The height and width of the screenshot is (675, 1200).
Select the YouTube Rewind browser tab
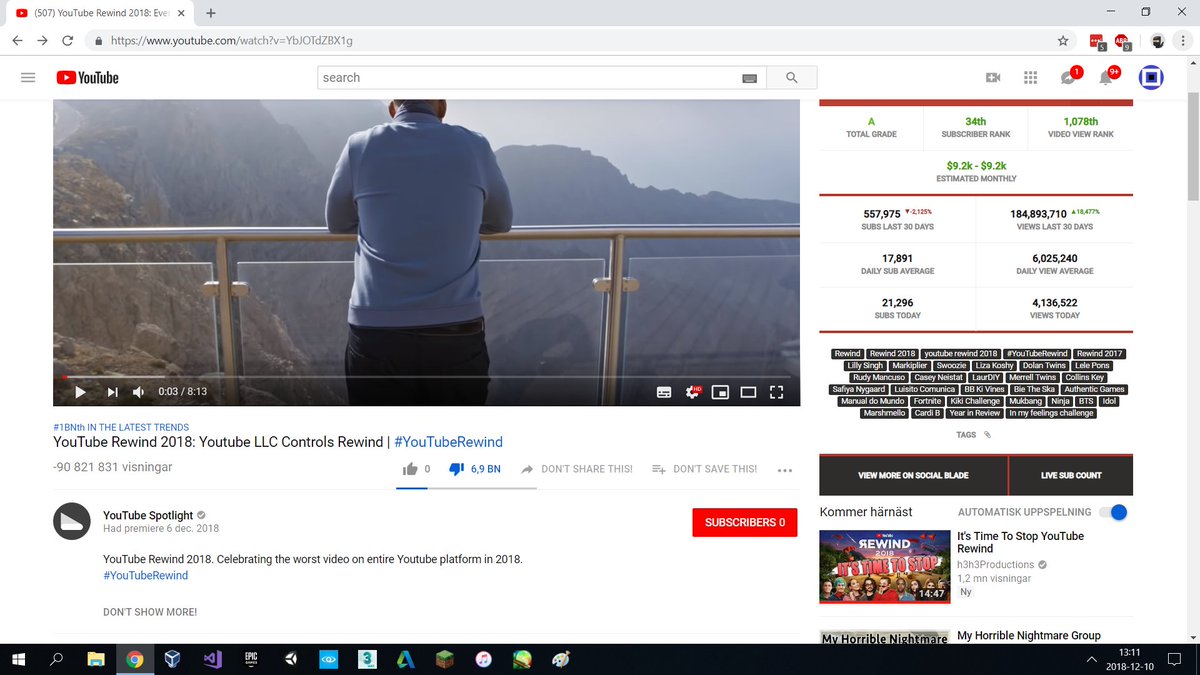point(100,13)
